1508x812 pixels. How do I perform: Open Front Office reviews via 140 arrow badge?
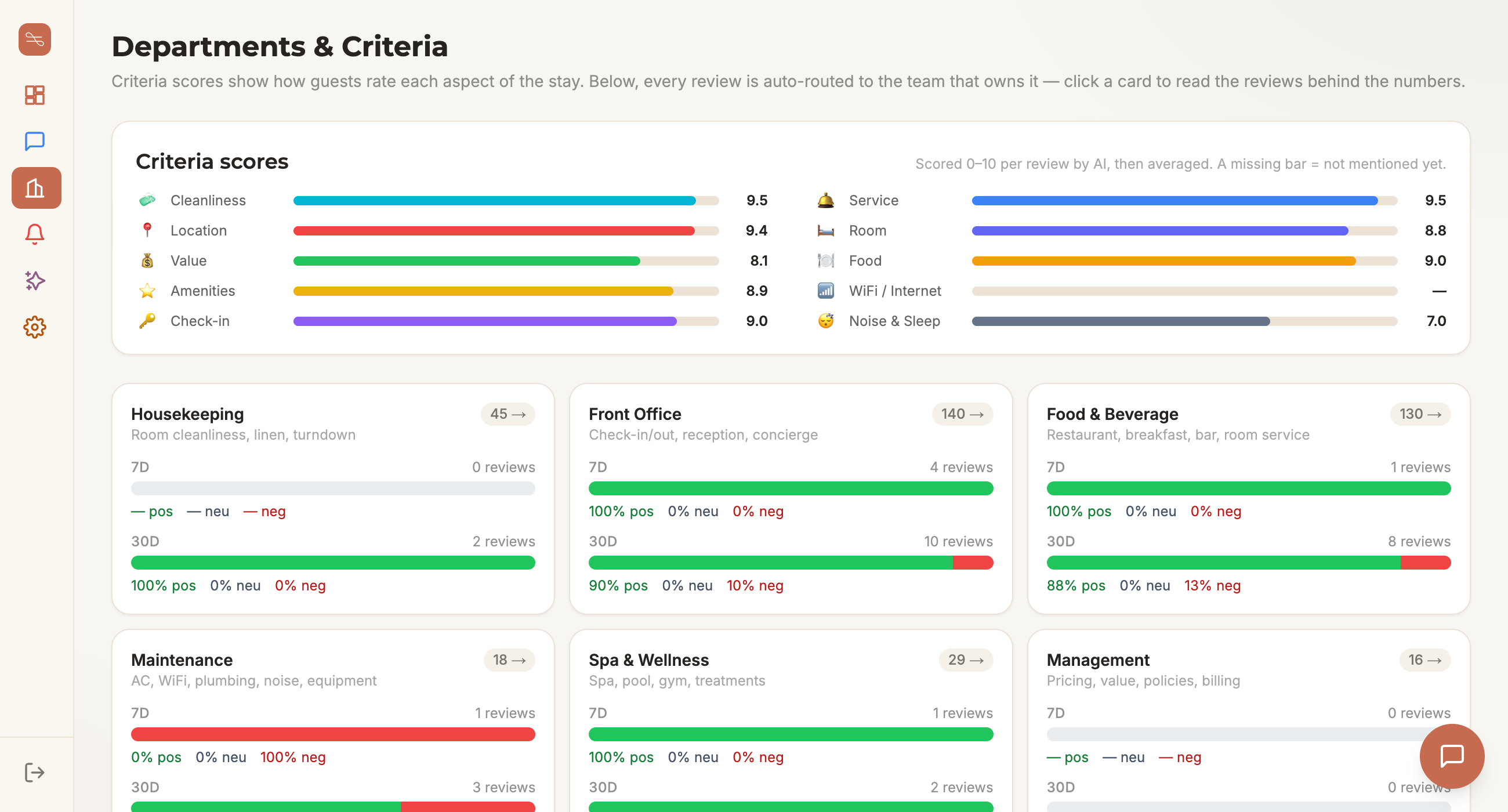pos(962,414)
